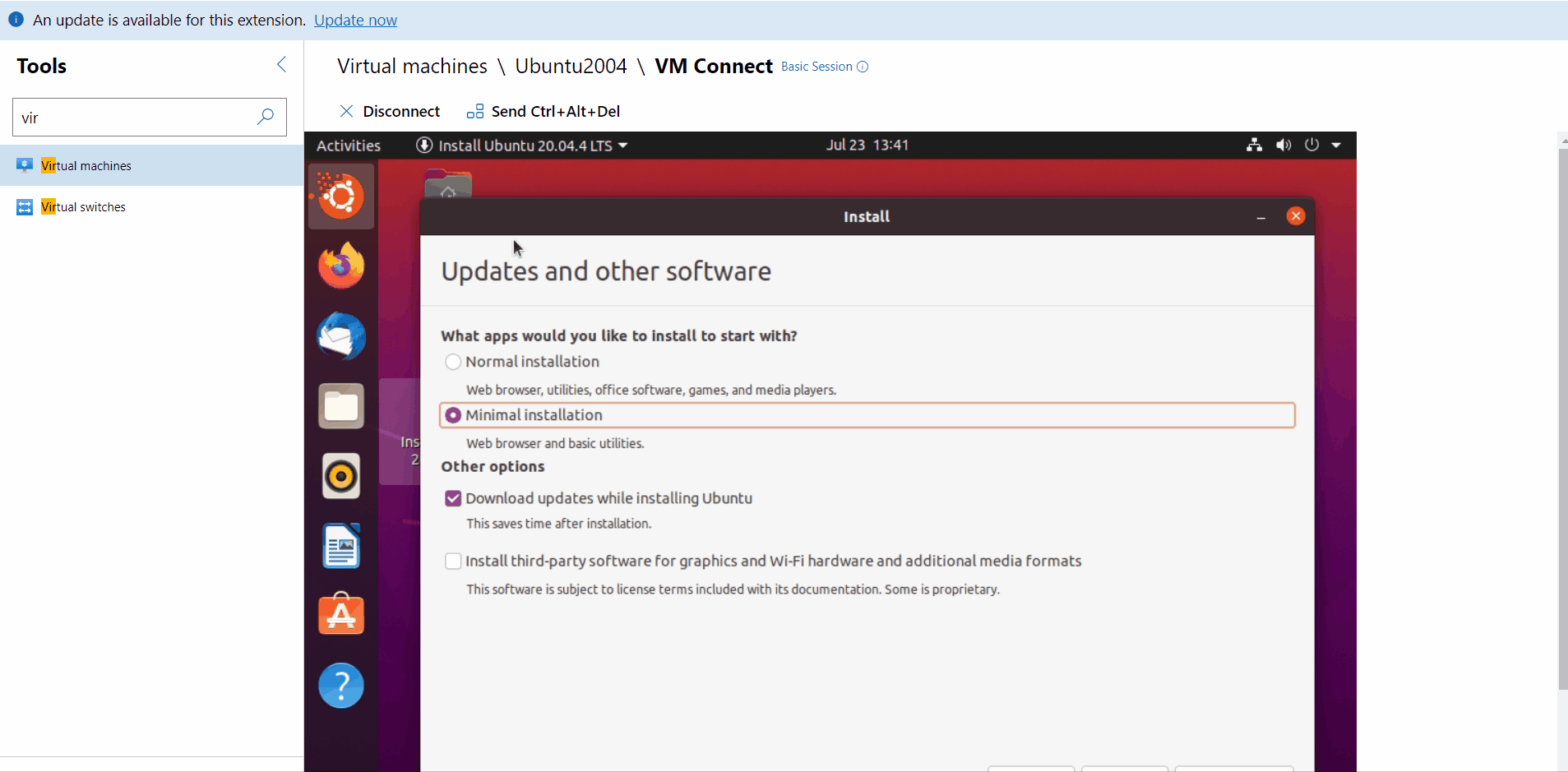Open the Install Ubuntu 20.04.4 LTS app menu
Viewport: 1568px width, 772px height.
click(522, 146)
